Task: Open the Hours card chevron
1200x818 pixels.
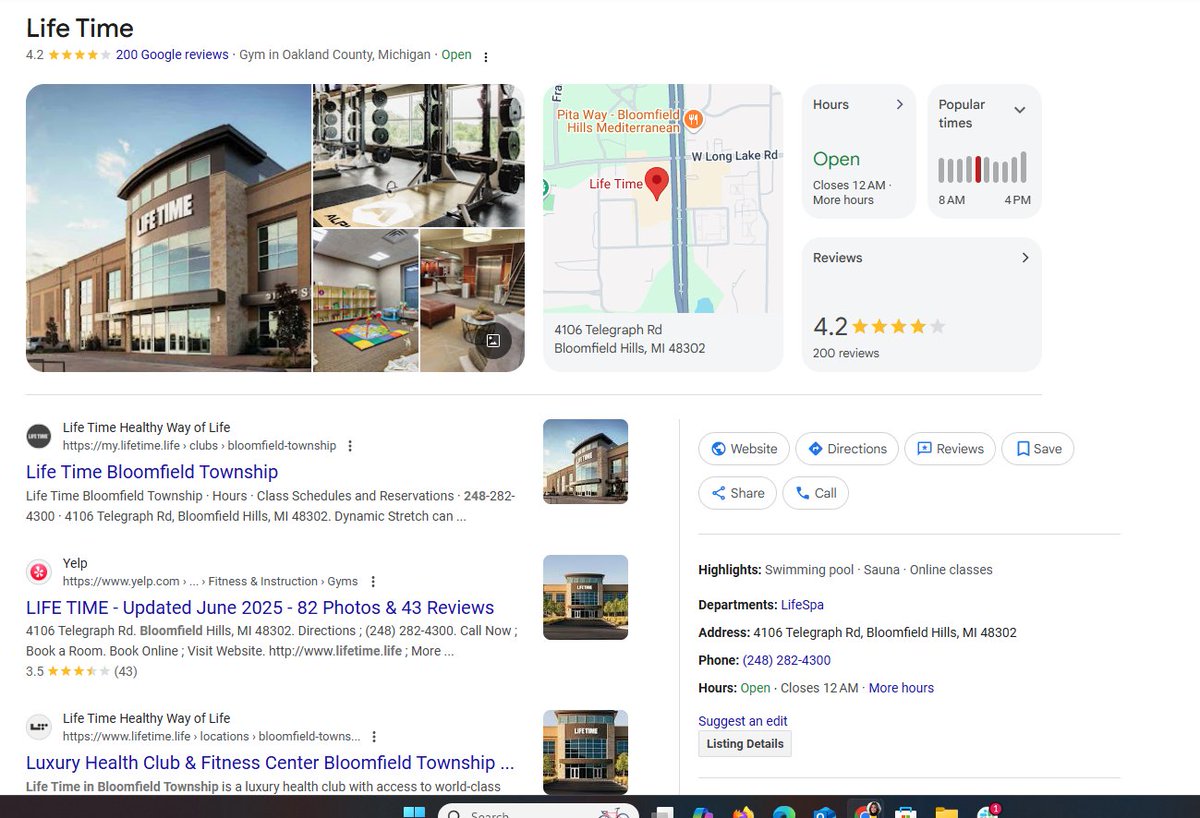Action: coord(899,104)
